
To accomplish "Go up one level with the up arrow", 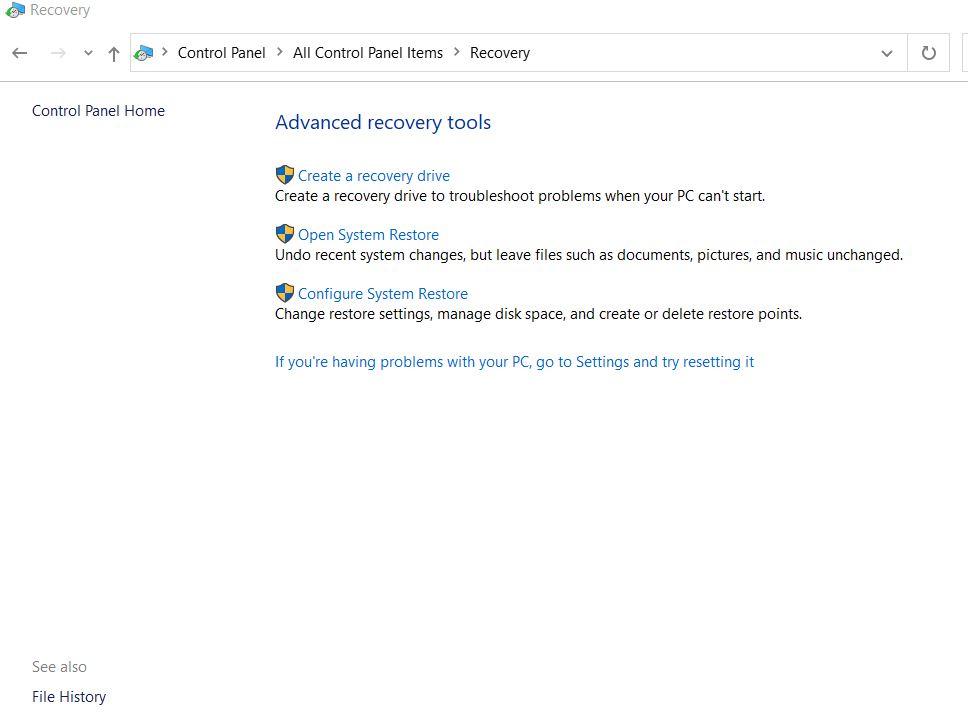I will pyautogui.click(x=114, y=54).
